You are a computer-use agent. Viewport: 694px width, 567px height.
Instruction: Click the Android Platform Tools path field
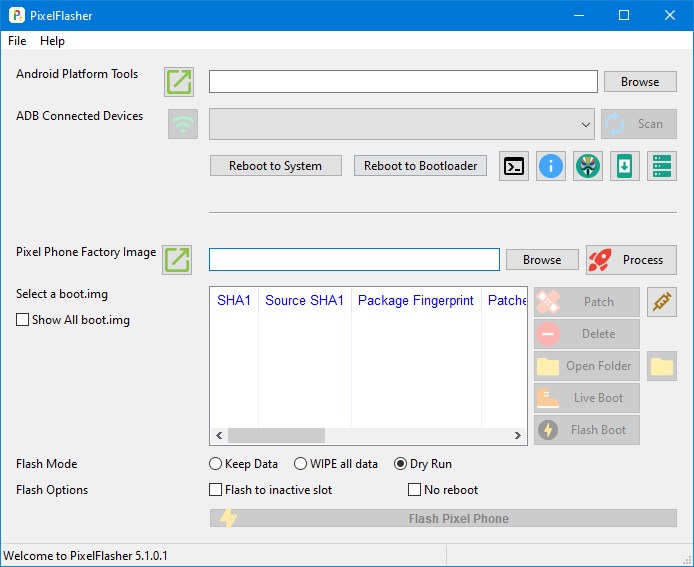[x=403, y=82]
